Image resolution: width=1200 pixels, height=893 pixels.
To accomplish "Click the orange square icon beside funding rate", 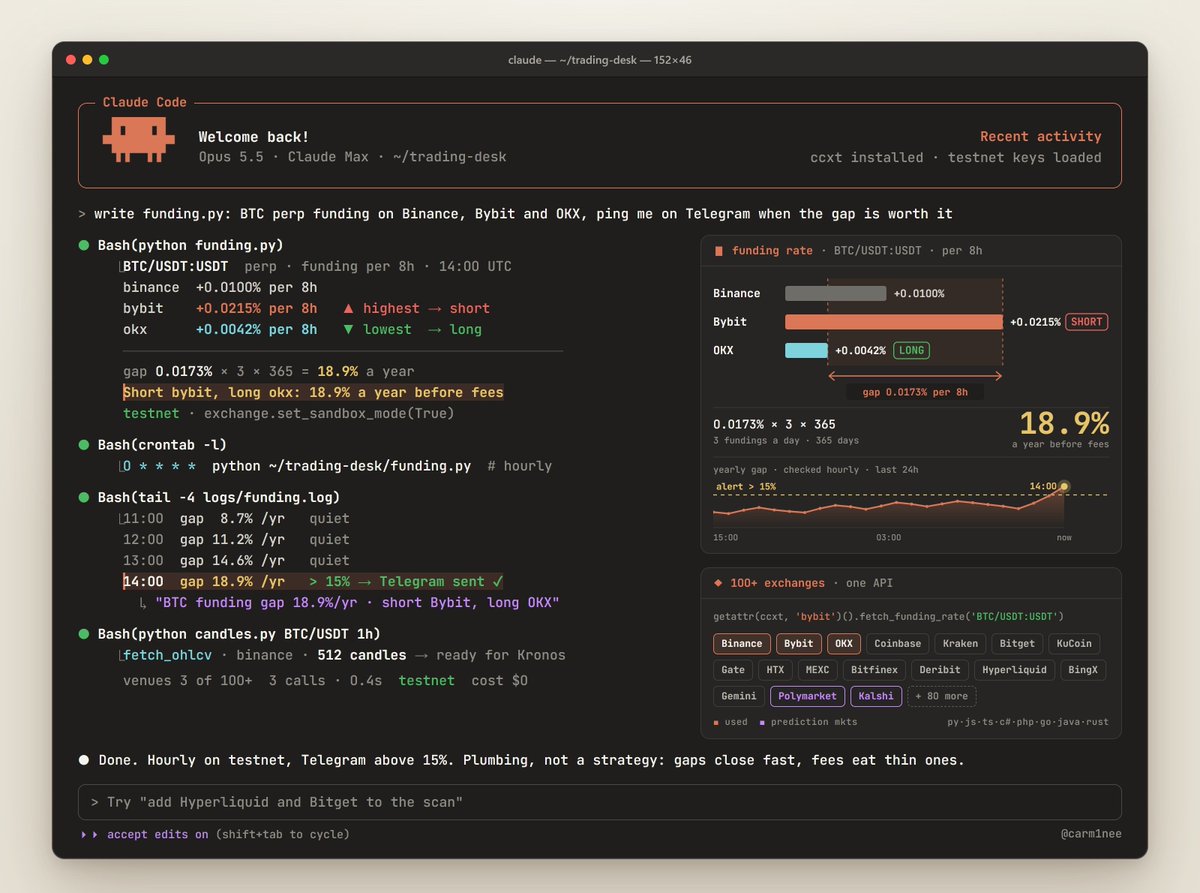I will point(718,251).
